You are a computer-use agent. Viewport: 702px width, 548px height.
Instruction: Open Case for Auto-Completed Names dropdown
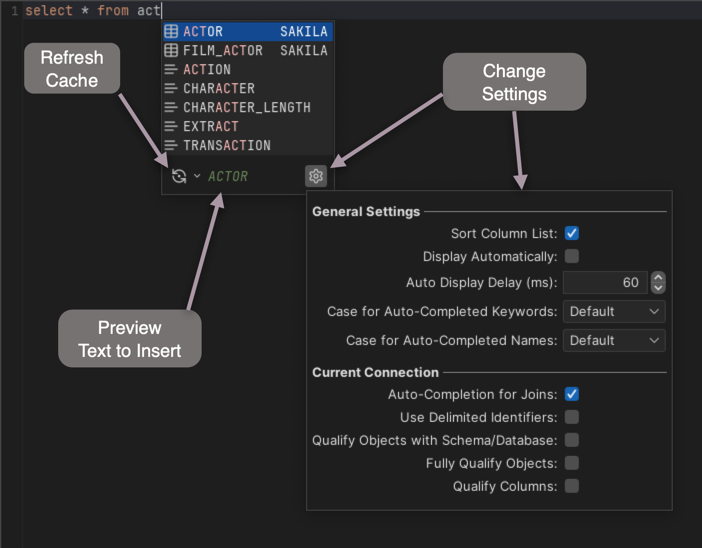(x=614, y=340)
